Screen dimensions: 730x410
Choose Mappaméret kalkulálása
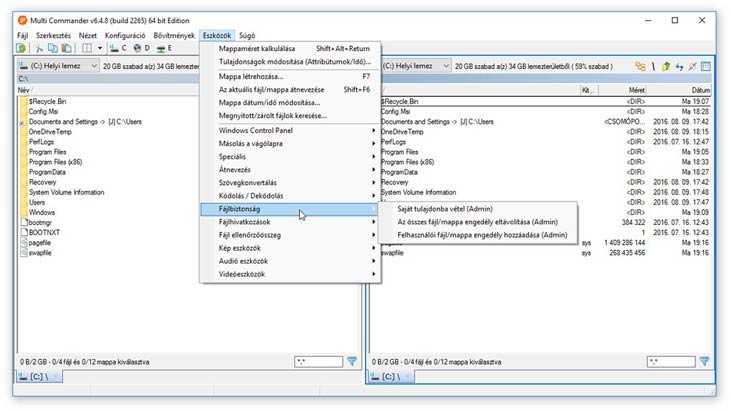(x=291, y=48)
